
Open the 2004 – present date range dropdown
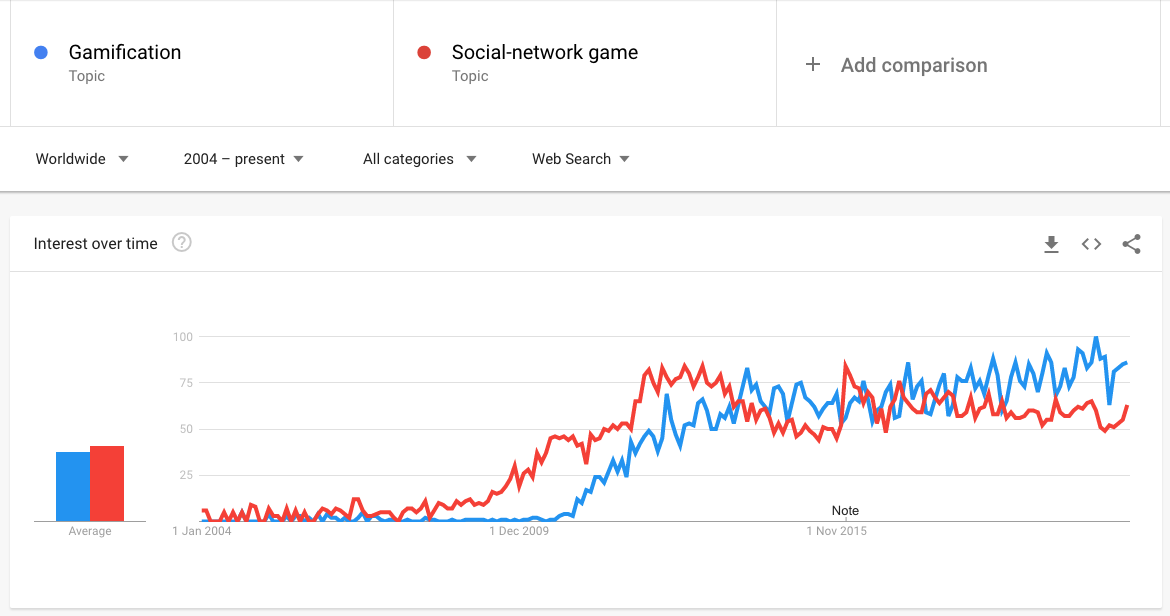[244, 159]
